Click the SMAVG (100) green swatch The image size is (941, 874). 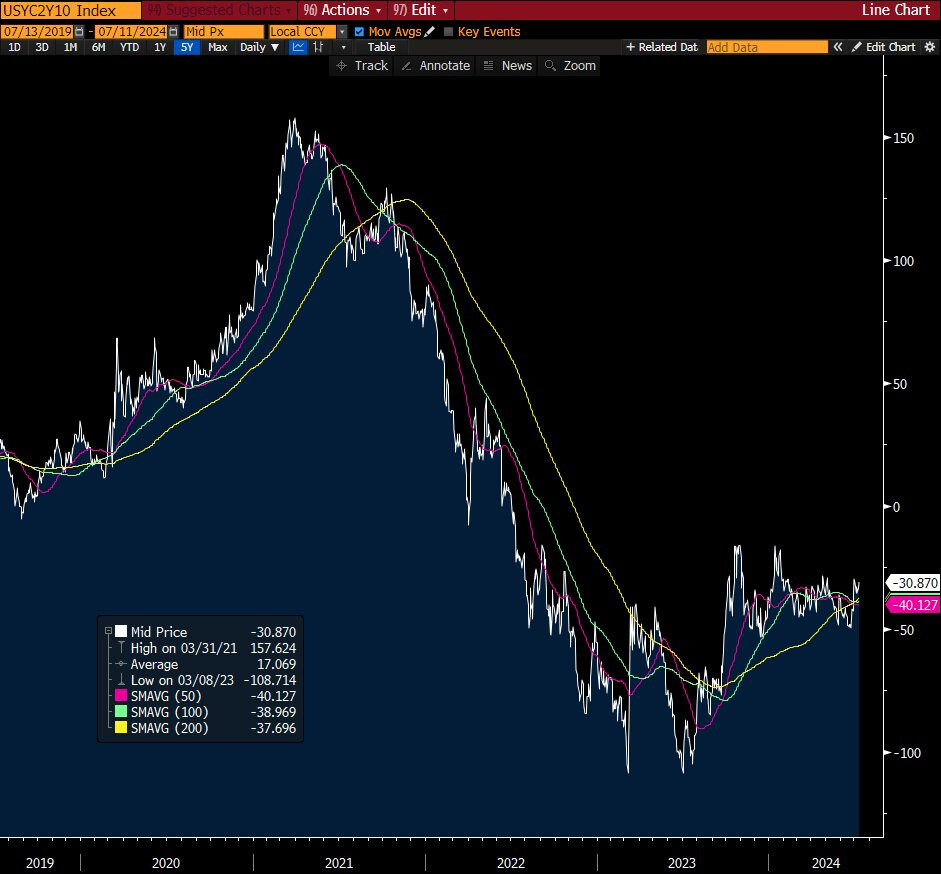pyautogui.click(x=121, y=712)
